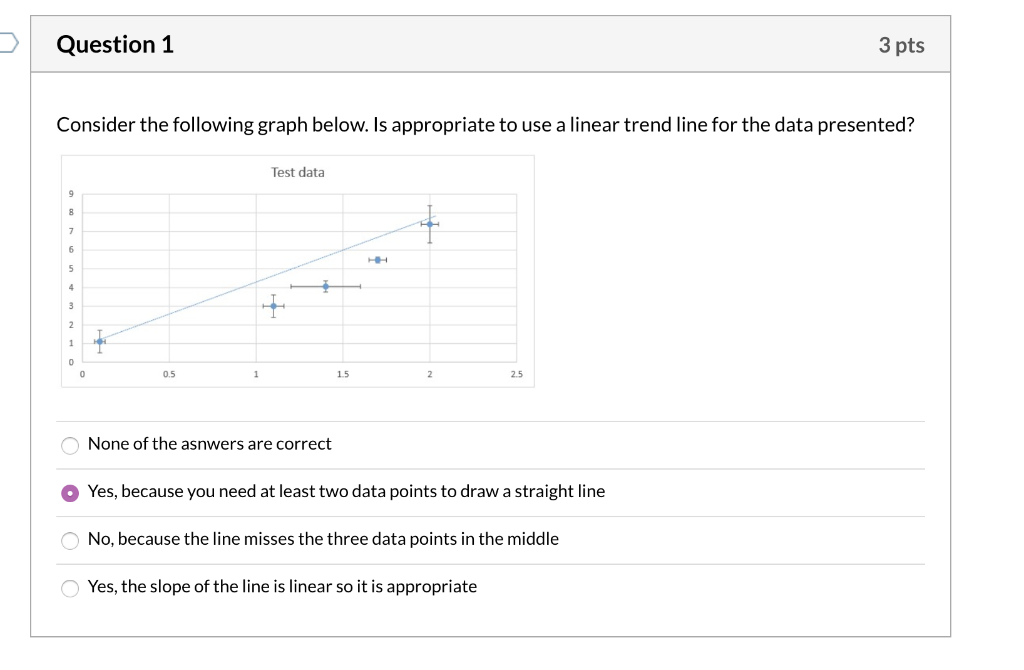Choose the "No, because the line misses" radio button

coord(70,541)
